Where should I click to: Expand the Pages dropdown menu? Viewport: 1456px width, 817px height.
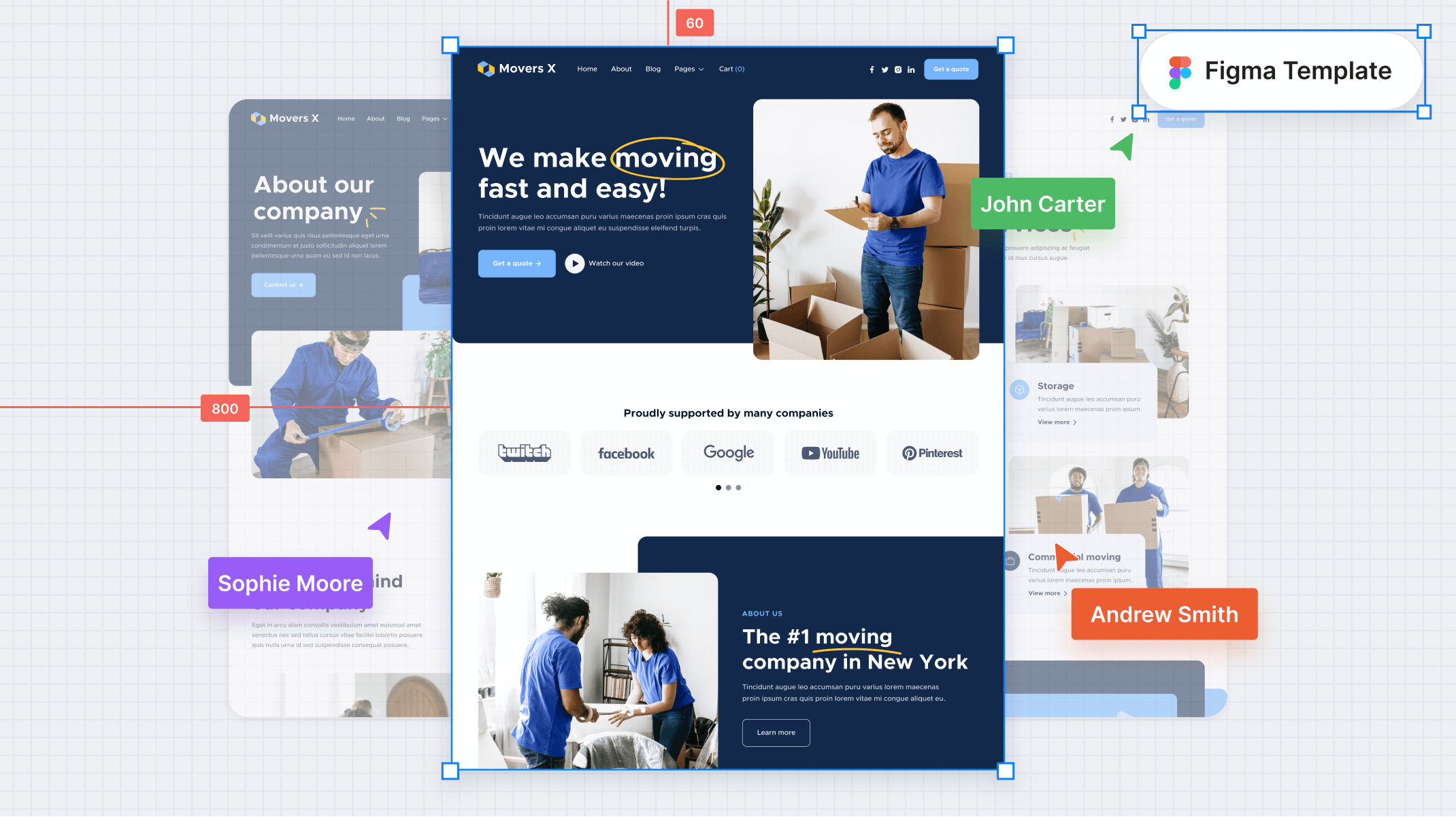tap(689, 69)
